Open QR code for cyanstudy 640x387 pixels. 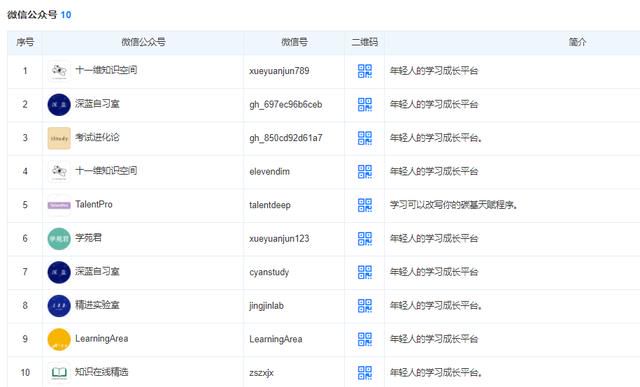[364, 272]
